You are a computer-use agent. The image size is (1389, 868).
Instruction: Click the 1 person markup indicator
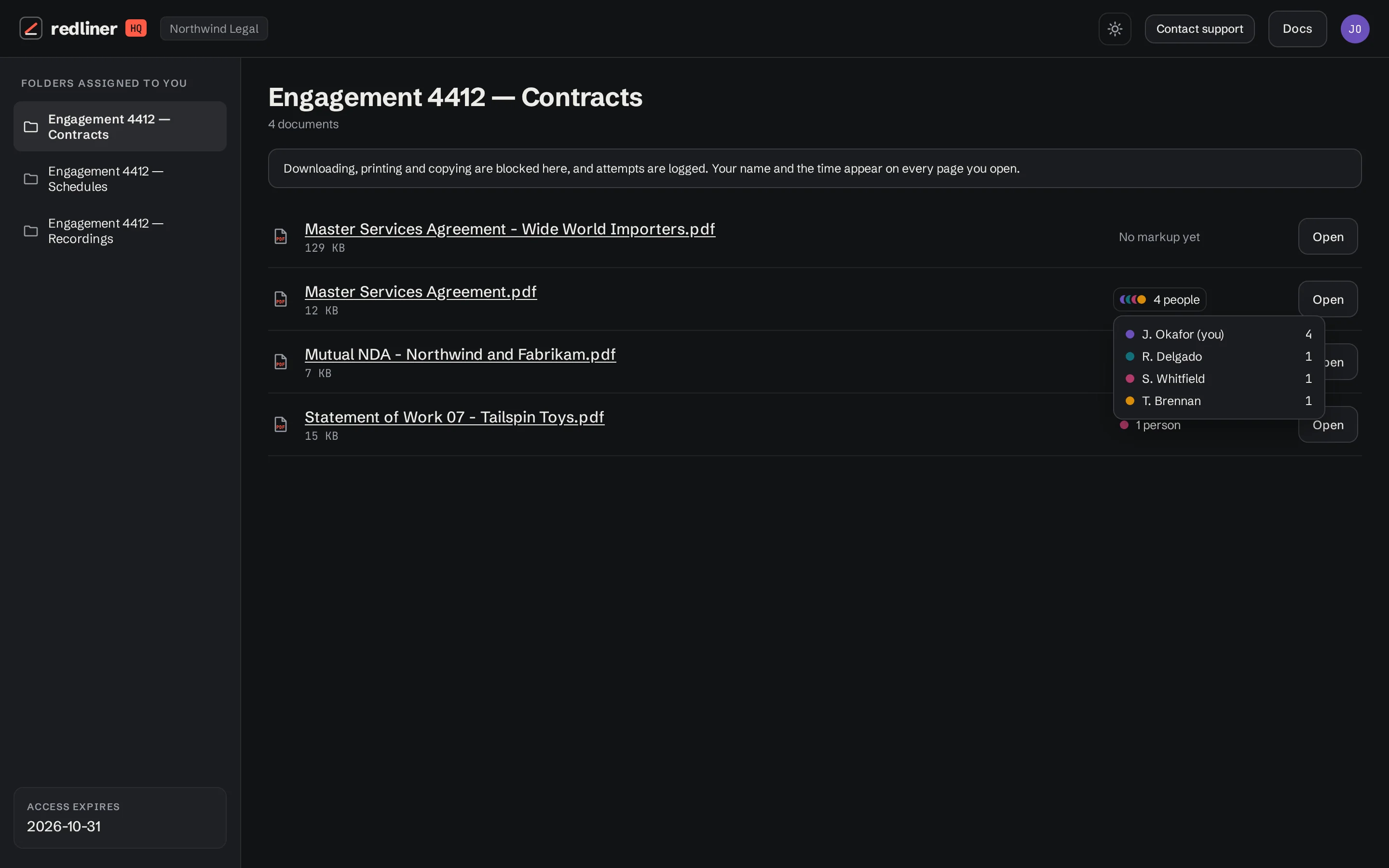(1150, 425)
